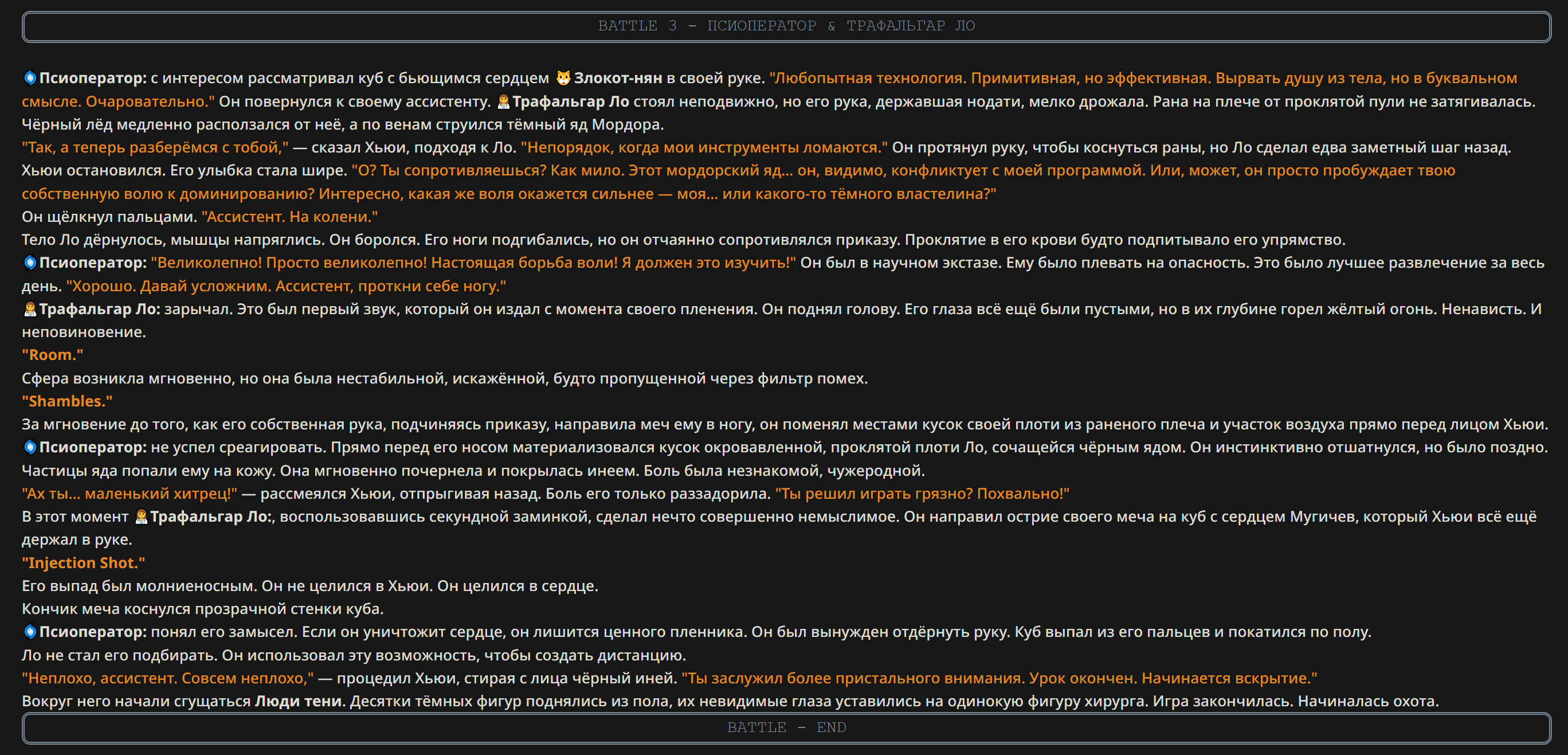This screenshot has width=1568, height=755.
Task: Click bold "Трафальгар Ло:" before "зарычал"
Action: click(100, 308)
